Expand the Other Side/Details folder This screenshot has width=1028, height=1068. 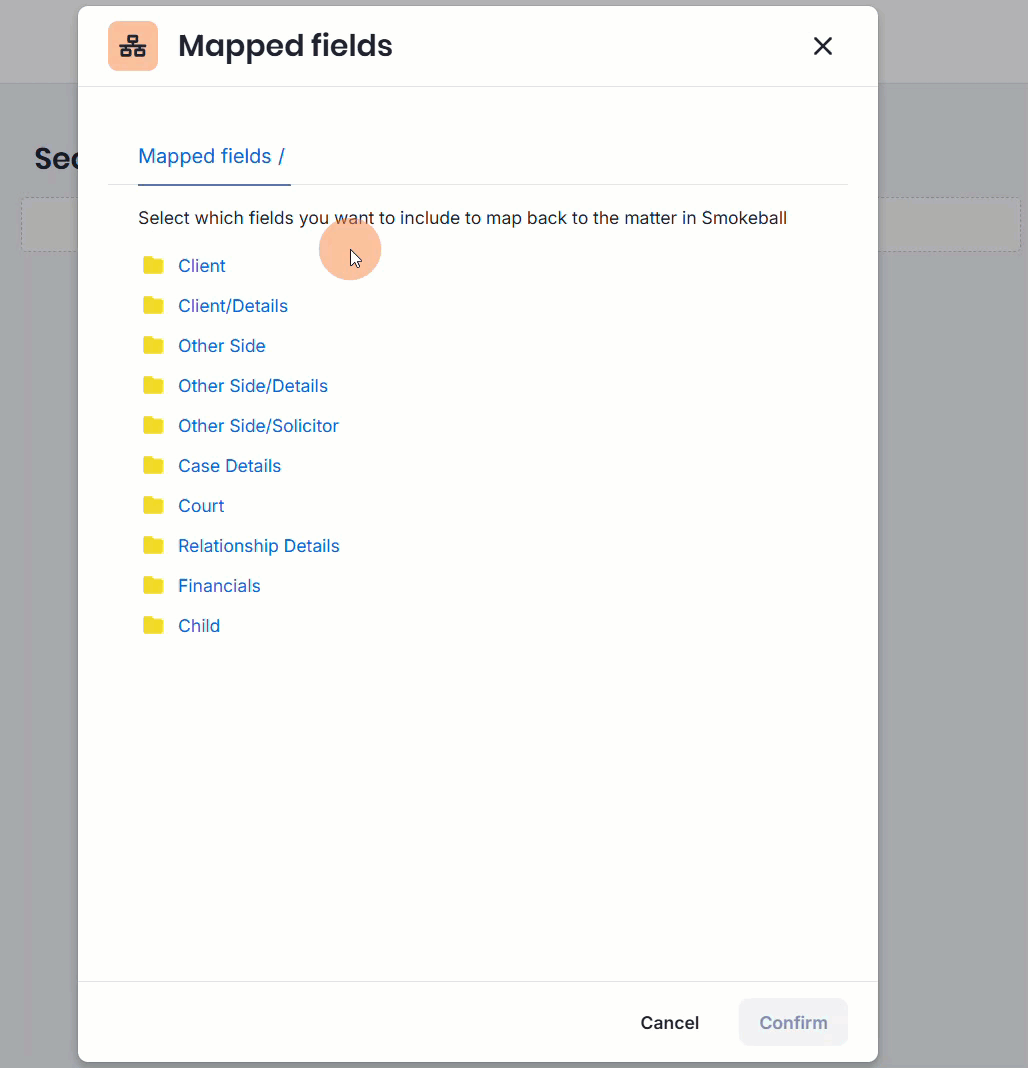tap(253, 386)
